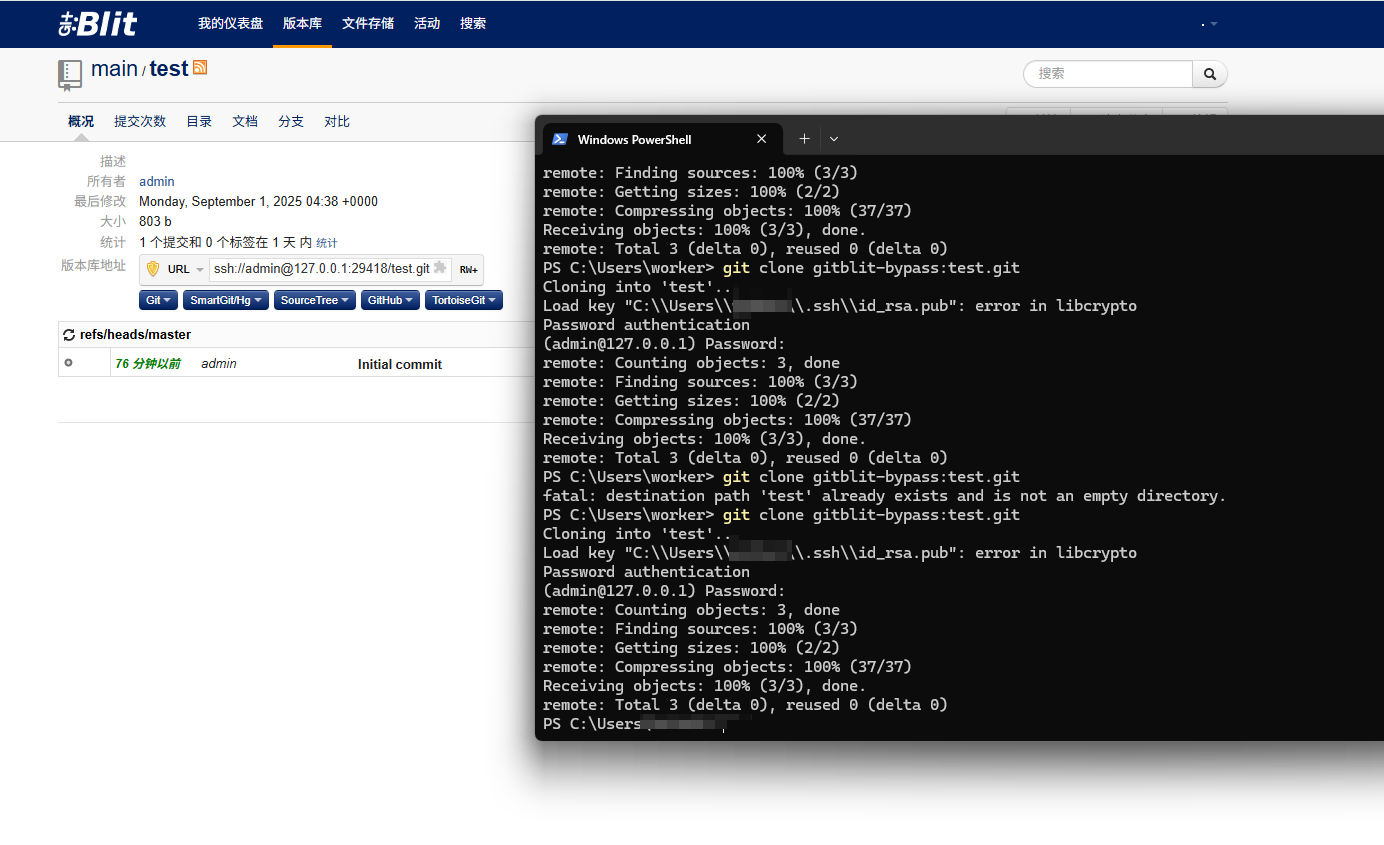1384x845 pixels.
Task: Open the 分支 branches tab
Action: coord(291,122)
